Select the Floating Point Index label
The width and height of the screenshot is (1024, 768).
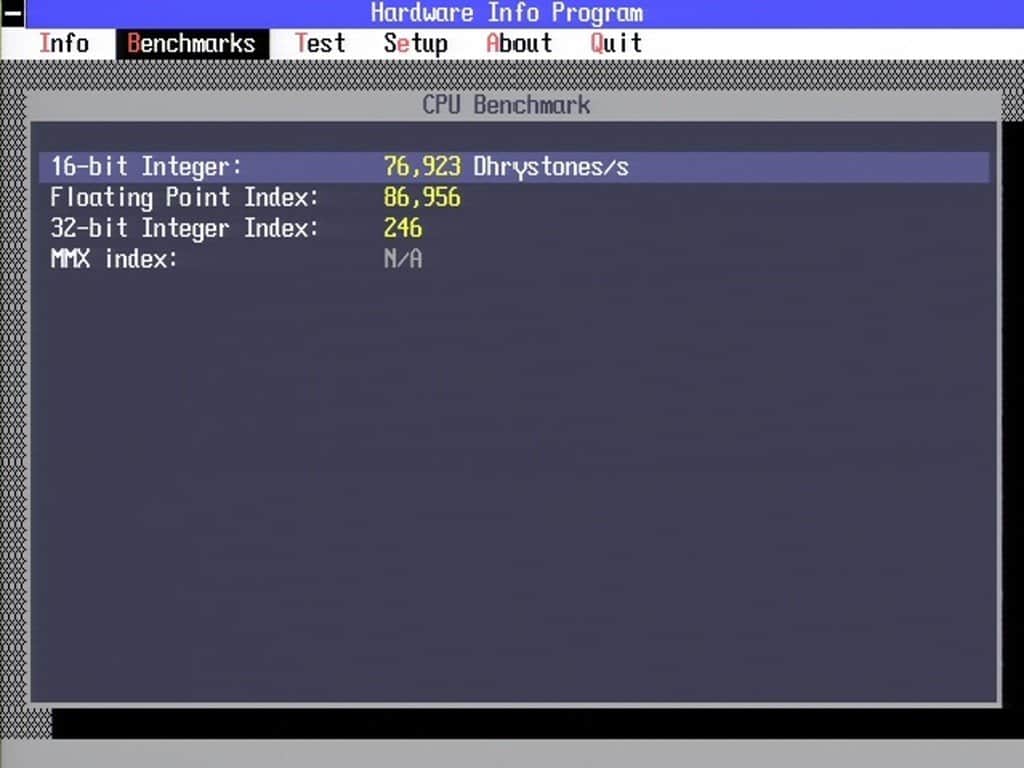[184, 197]
